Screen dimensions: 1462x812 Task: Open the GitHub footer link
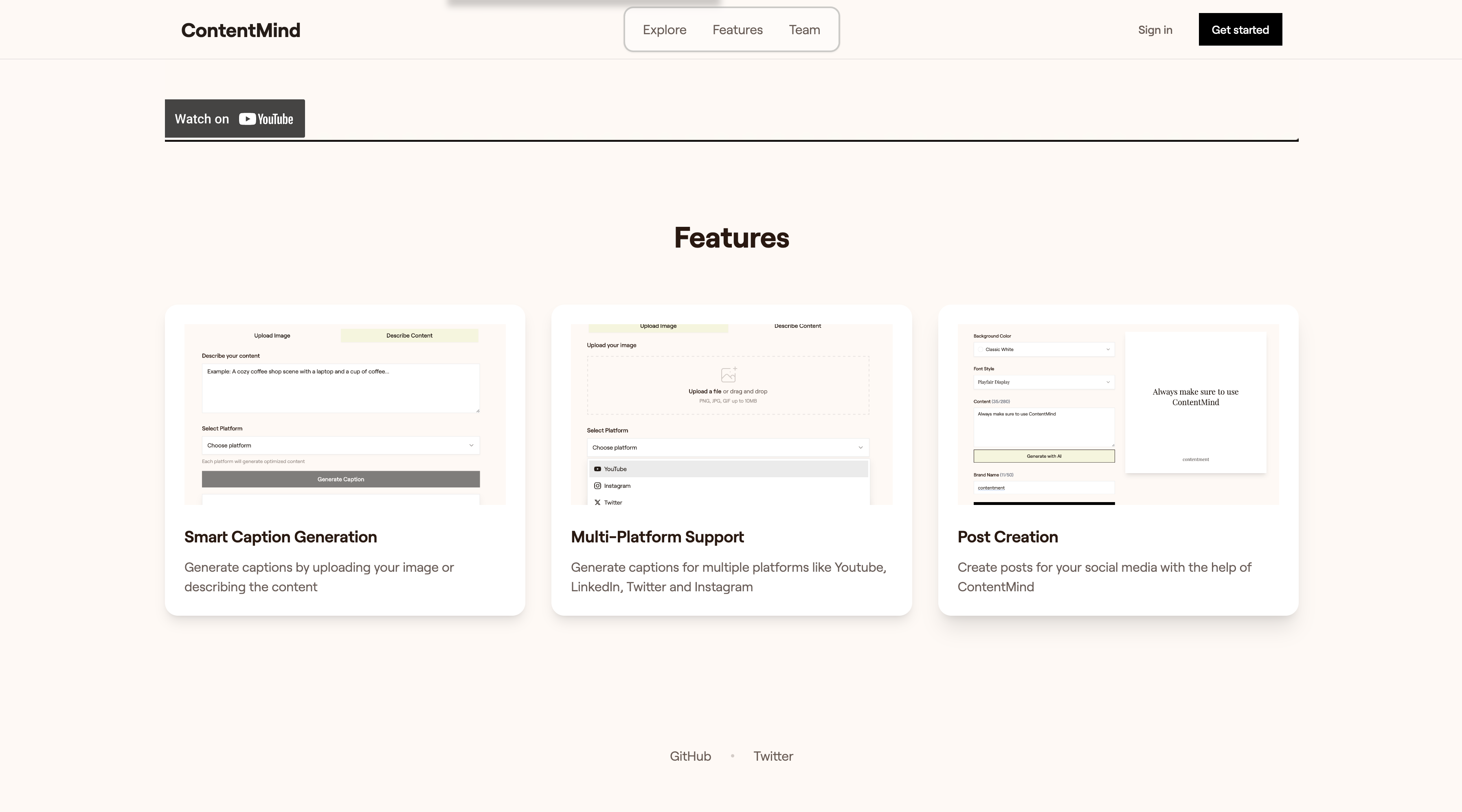tap(690, 756)
